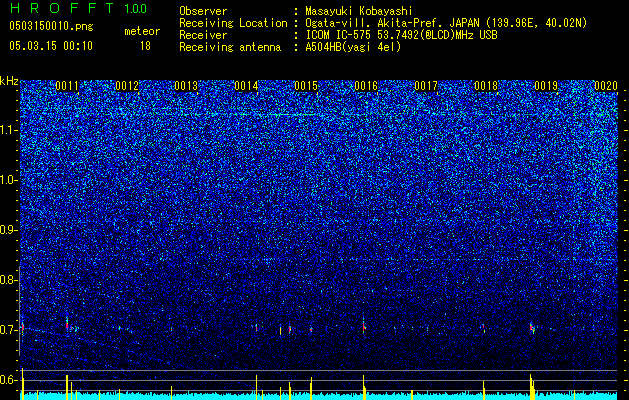The height and width of the screenshot is (400, 629).
Task: Click time marker 0018
Action: [486, 86]
